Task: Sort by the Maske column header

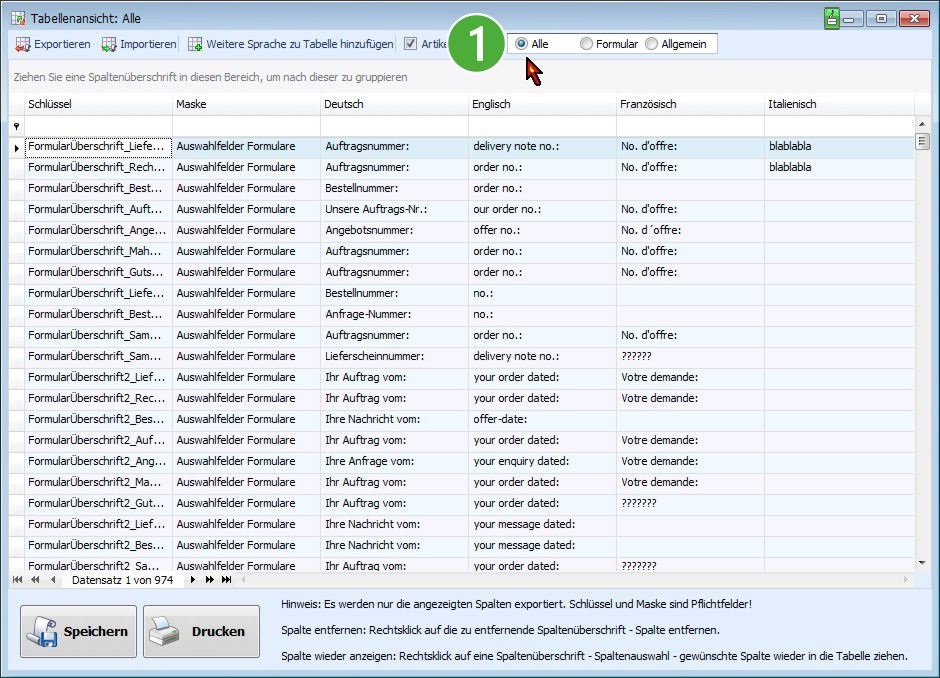Action: click(246, 104)
